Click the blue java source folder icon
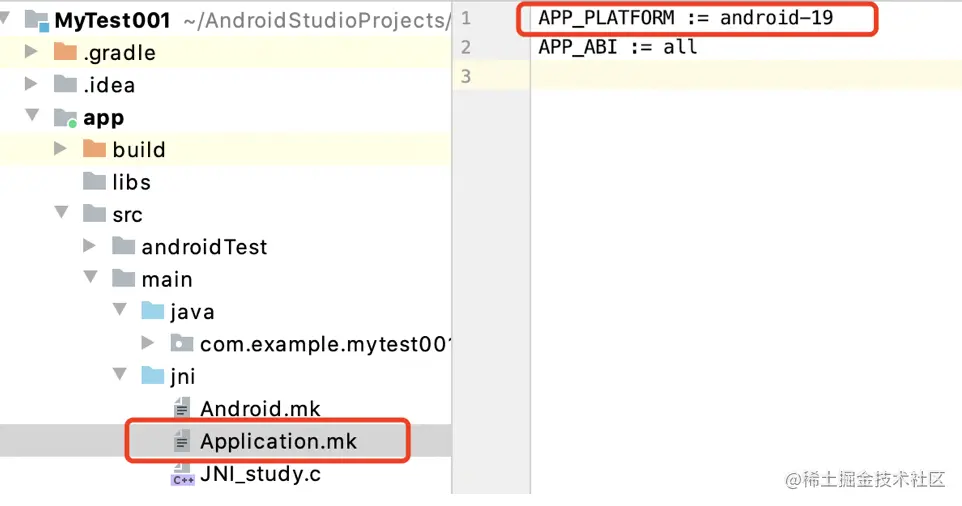 tap(152, 310)
